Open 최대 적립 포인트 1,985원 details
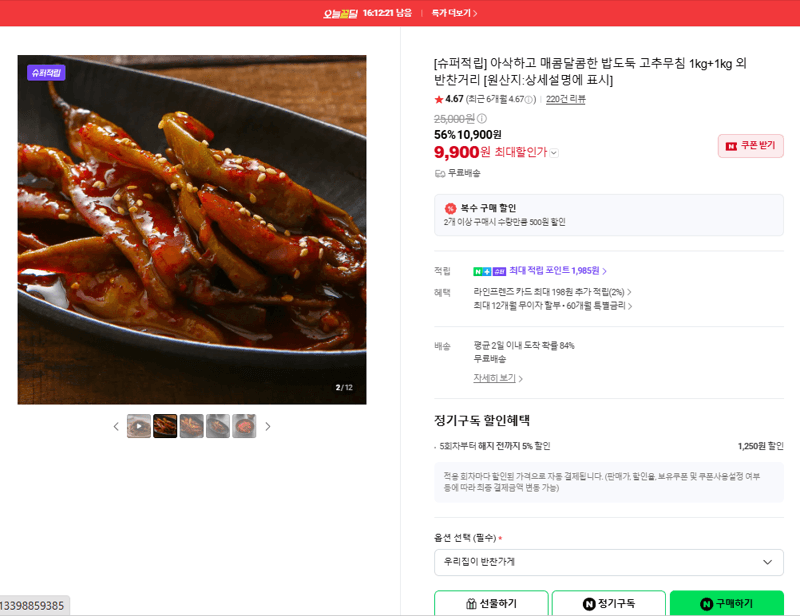This screenshot has width=800, height=616. pos(558,270)
